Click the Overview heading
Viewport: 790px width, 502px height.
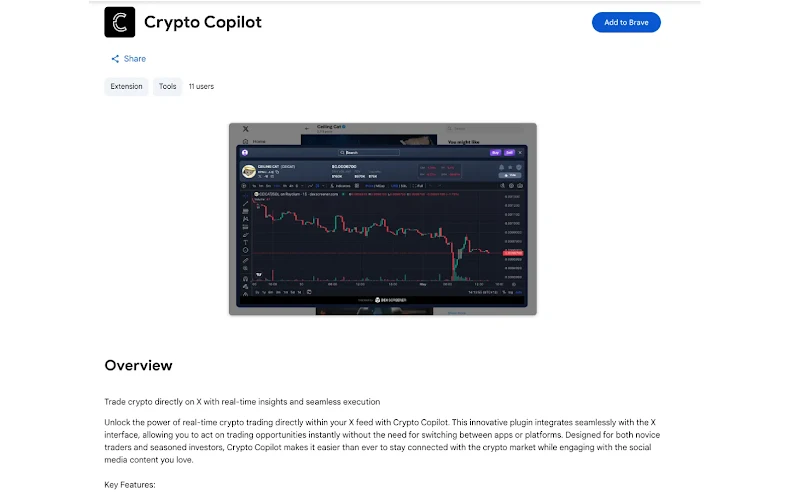pyautogui.click(x=138, y=365)
